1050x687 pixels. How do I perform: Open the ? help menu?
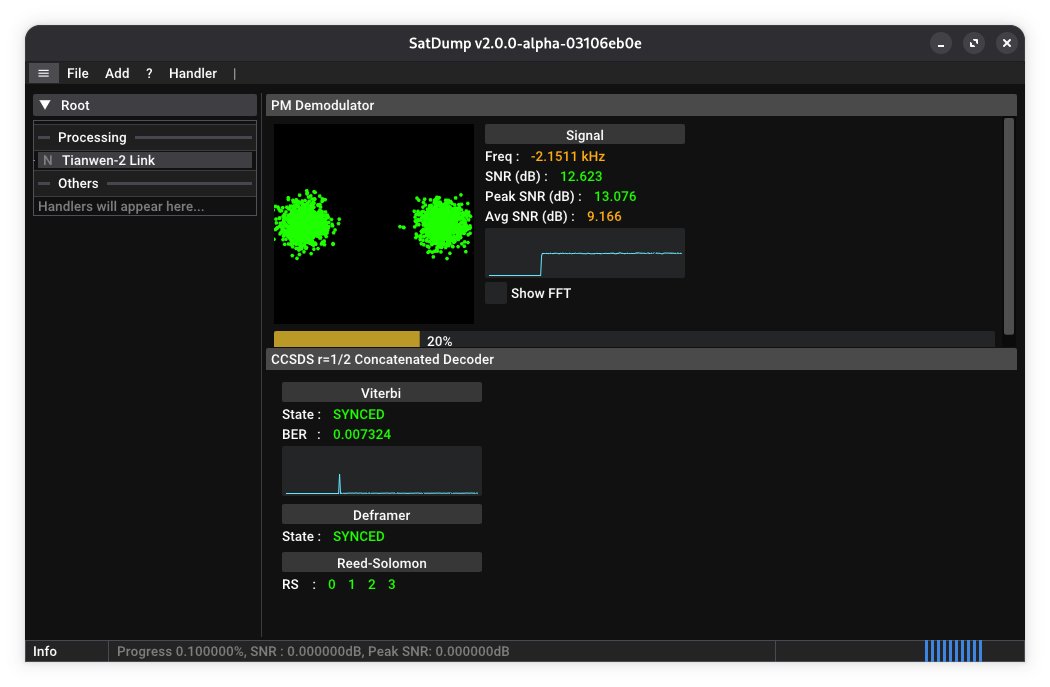[x=149, y=73]
